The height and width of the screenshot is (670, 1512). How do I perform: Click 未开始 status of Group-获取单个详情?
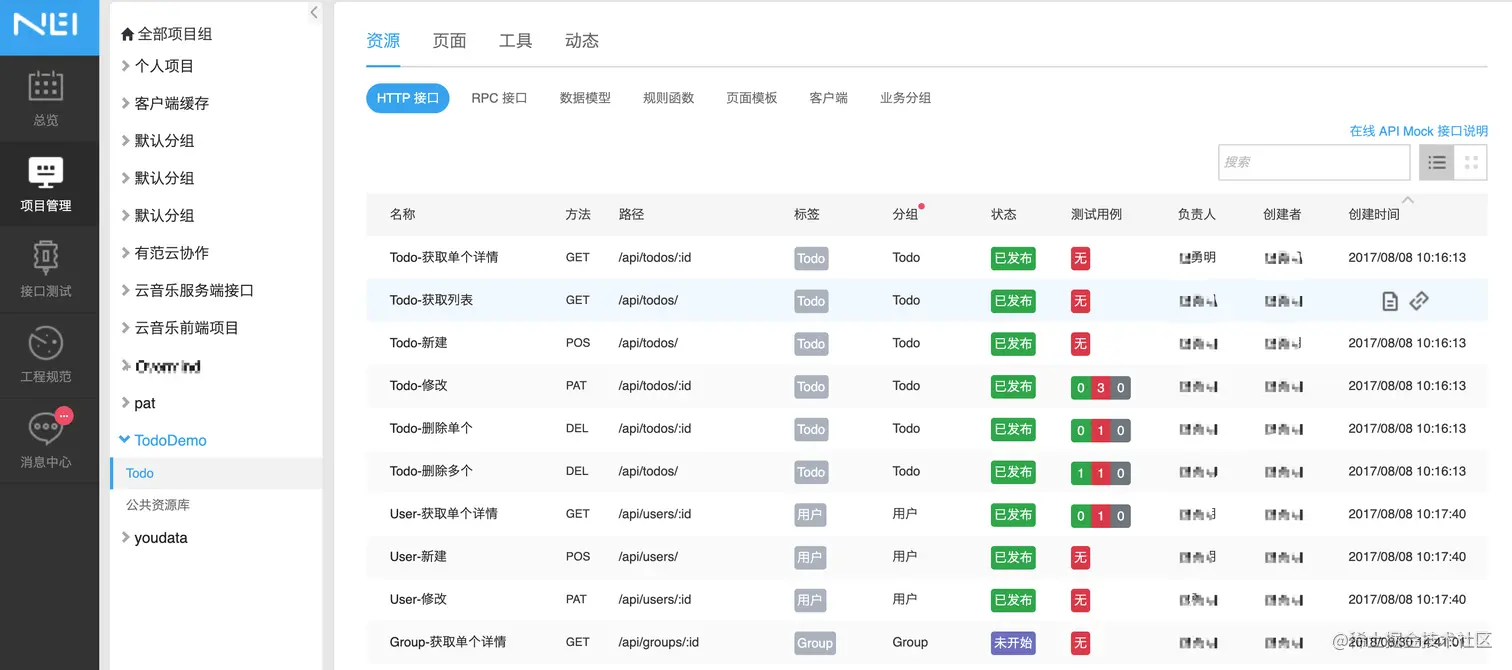(1013, 643)
